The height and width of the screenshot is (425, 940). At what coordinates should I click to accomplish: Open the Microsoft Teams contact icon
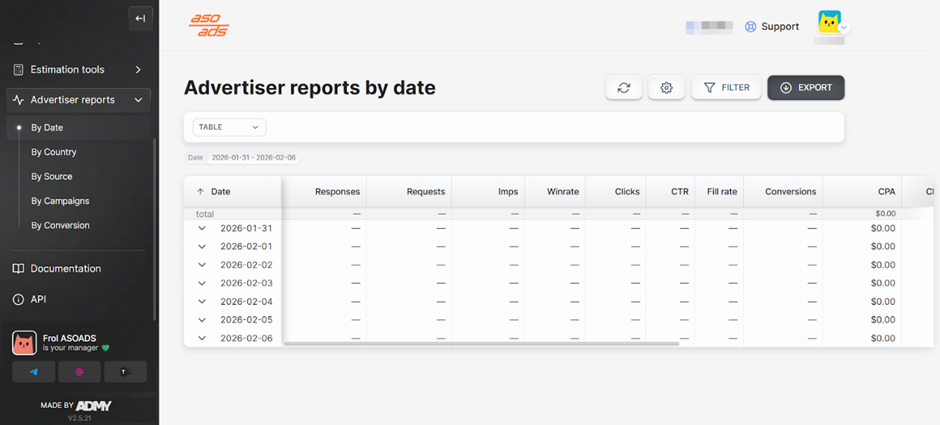point(125,372)
